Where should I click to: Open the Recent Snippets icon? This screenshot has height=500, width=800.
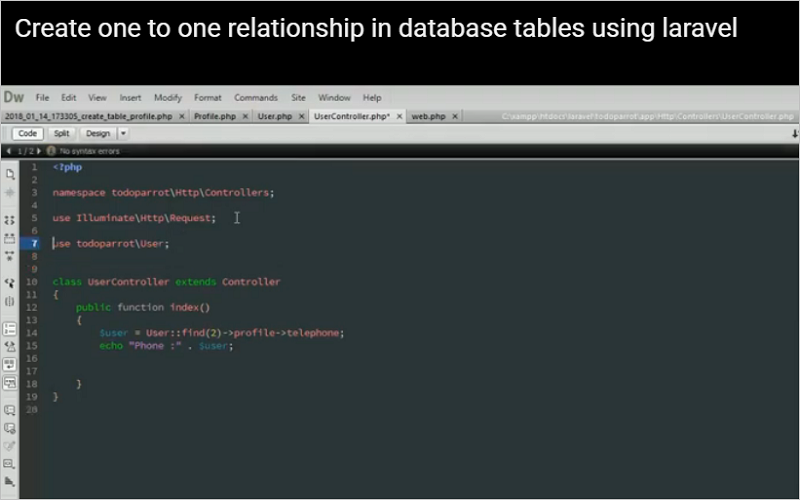point(10,464)
